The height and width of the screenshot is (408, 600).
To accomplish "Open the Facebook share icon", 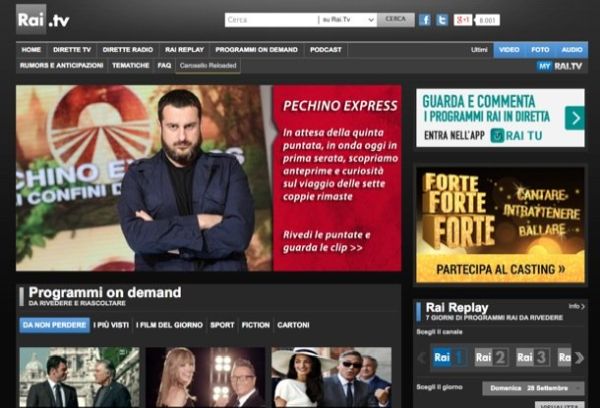I will pyautogui.click(x=424, y=20).
